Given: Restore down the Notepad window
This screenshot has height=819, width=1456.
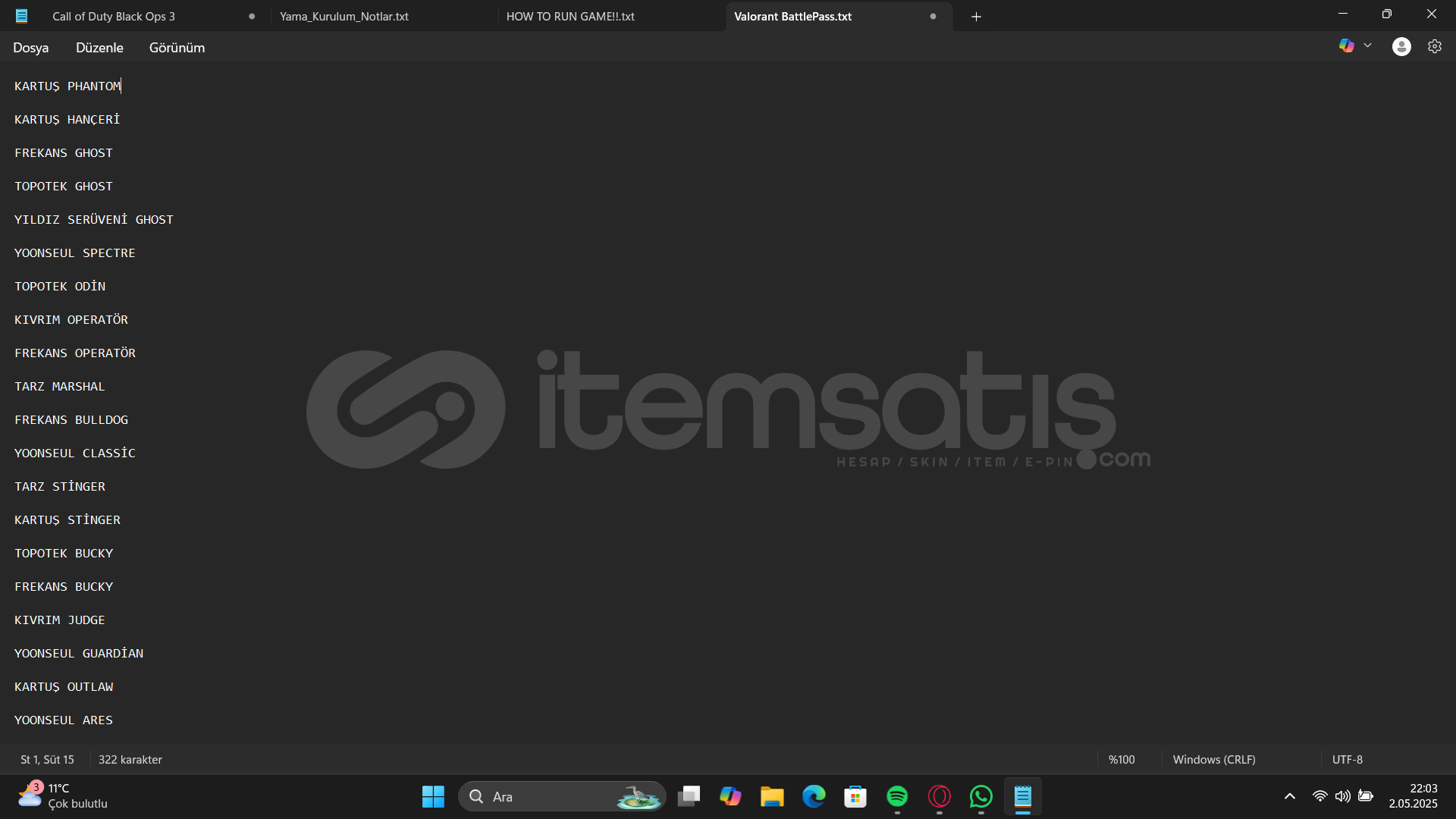Looking at the screenshot, I should tap(1387, 14).
